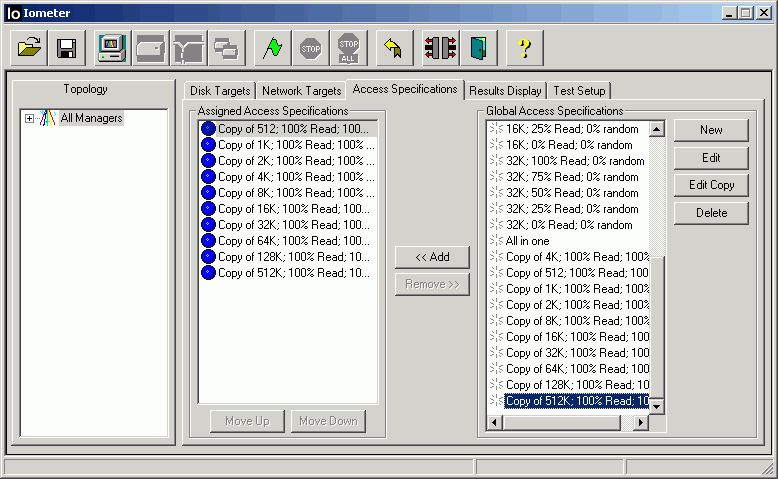Save the test configuration with disk icon

pyautogui.click(x=67, y=48)
